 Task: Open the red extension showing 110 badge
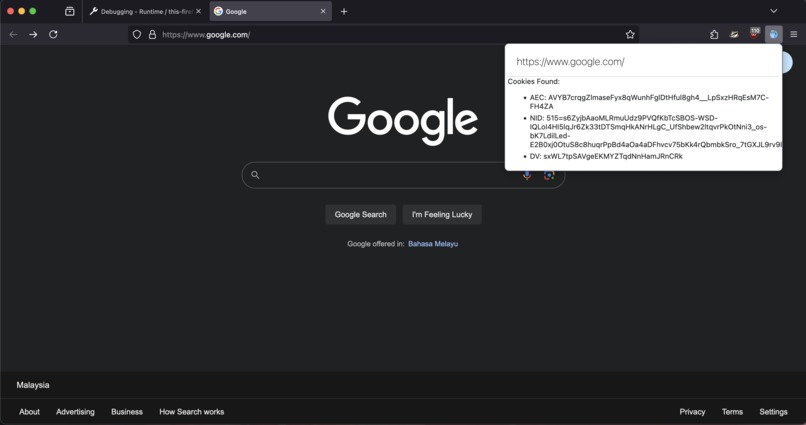click(754, 34)
